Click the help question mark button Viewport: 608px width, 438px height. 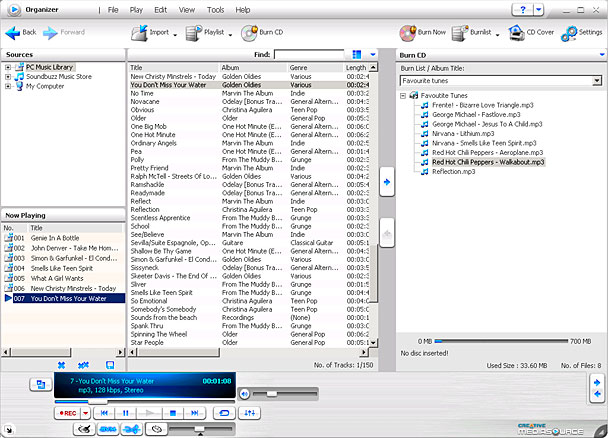click(523, 10)
